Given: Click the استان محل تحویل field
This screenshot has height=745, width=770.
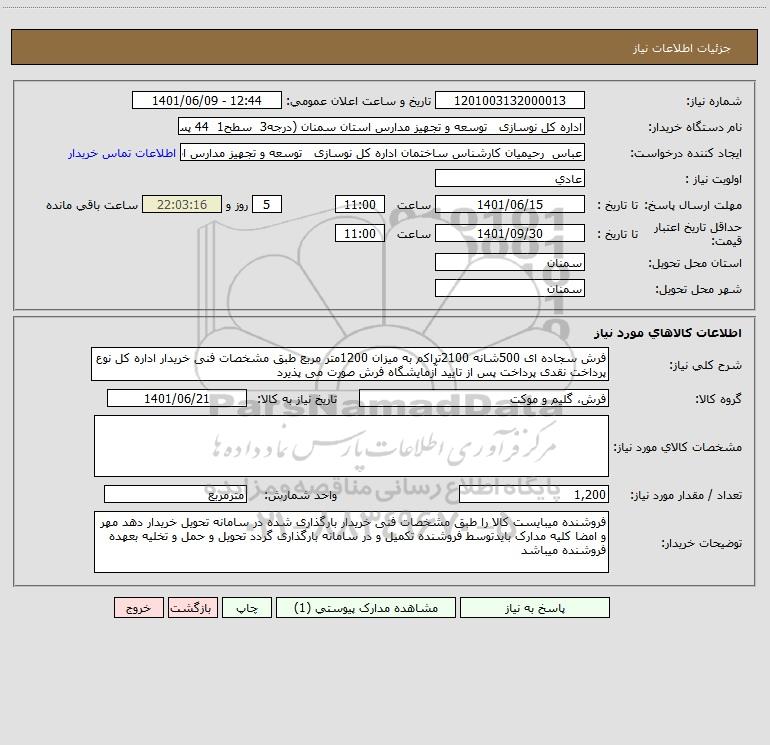Looking at the screenshot, I should point(510,263).
